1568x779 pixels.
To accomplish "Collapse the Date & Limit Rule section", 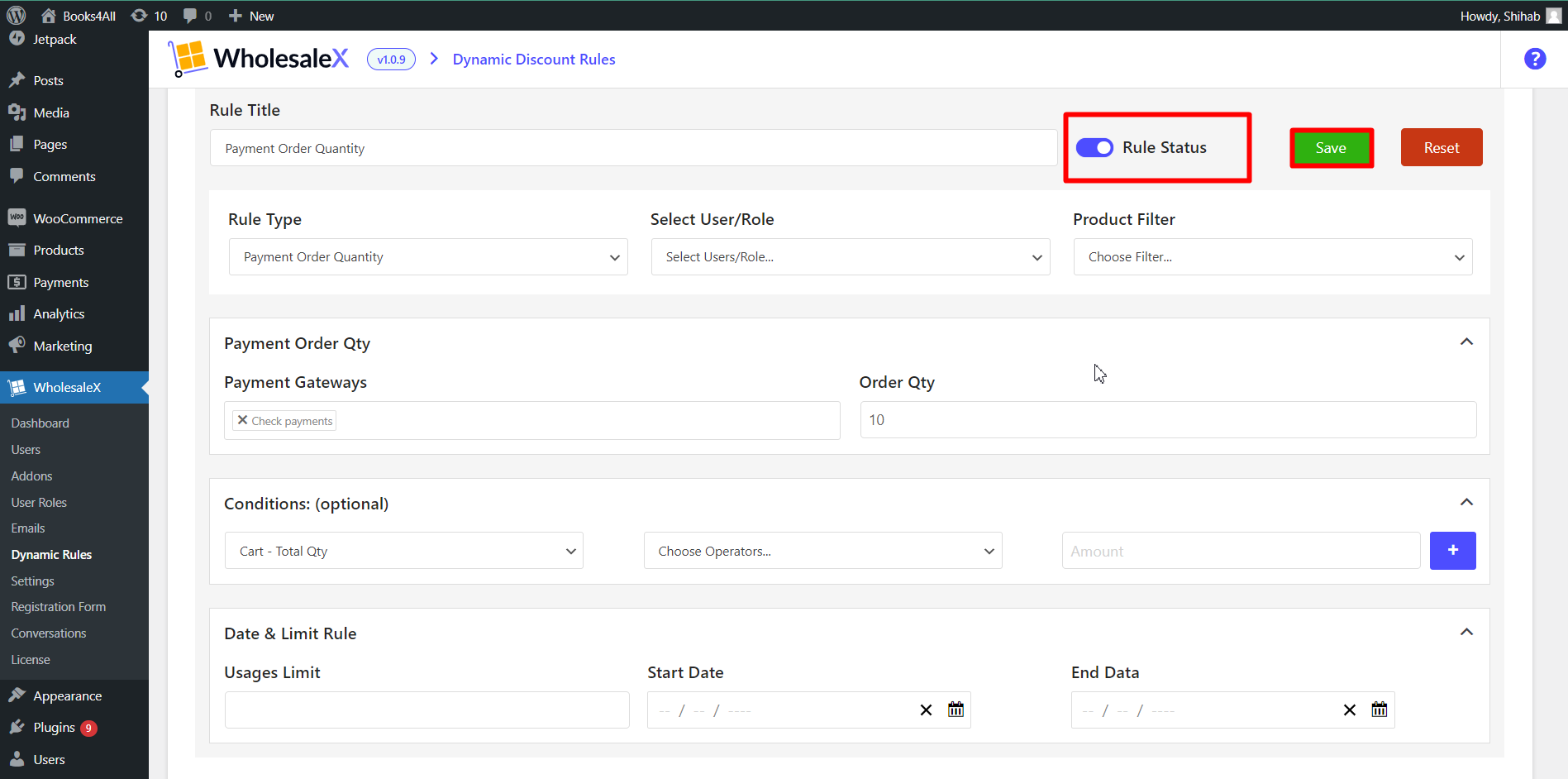I will [1466, 632].
